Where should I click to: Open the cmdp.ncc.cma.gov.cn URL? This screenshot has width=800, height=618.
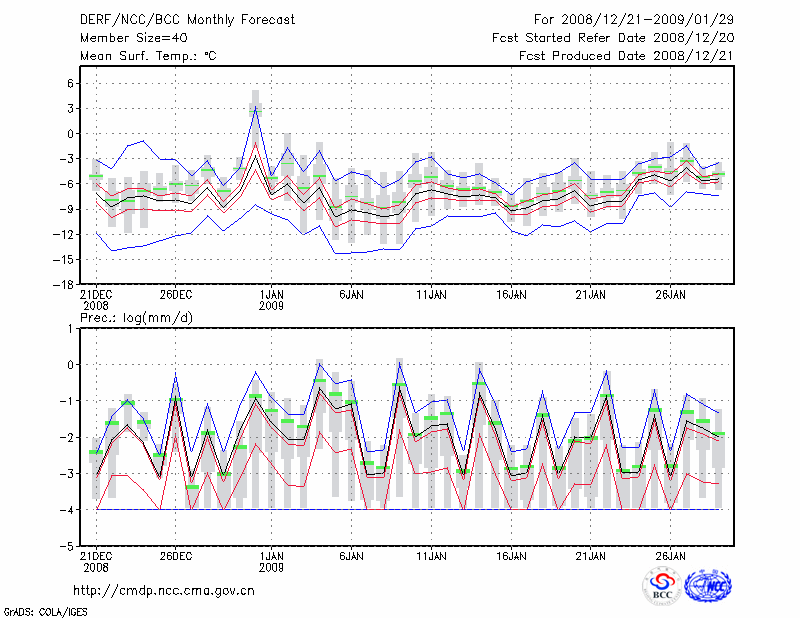coord(164,591)
